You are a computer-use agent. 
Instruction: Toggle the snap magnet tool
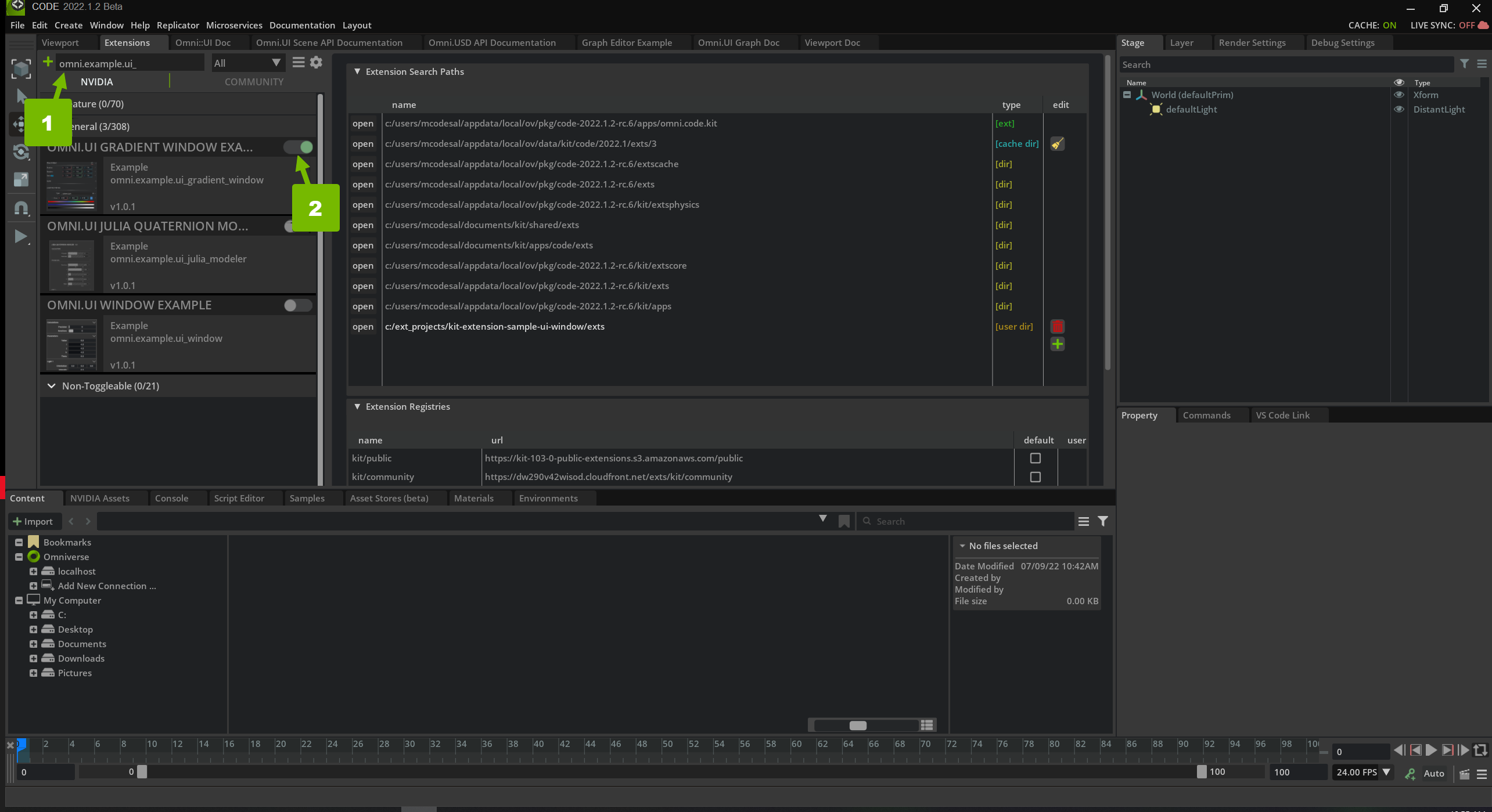coord(21,208)
